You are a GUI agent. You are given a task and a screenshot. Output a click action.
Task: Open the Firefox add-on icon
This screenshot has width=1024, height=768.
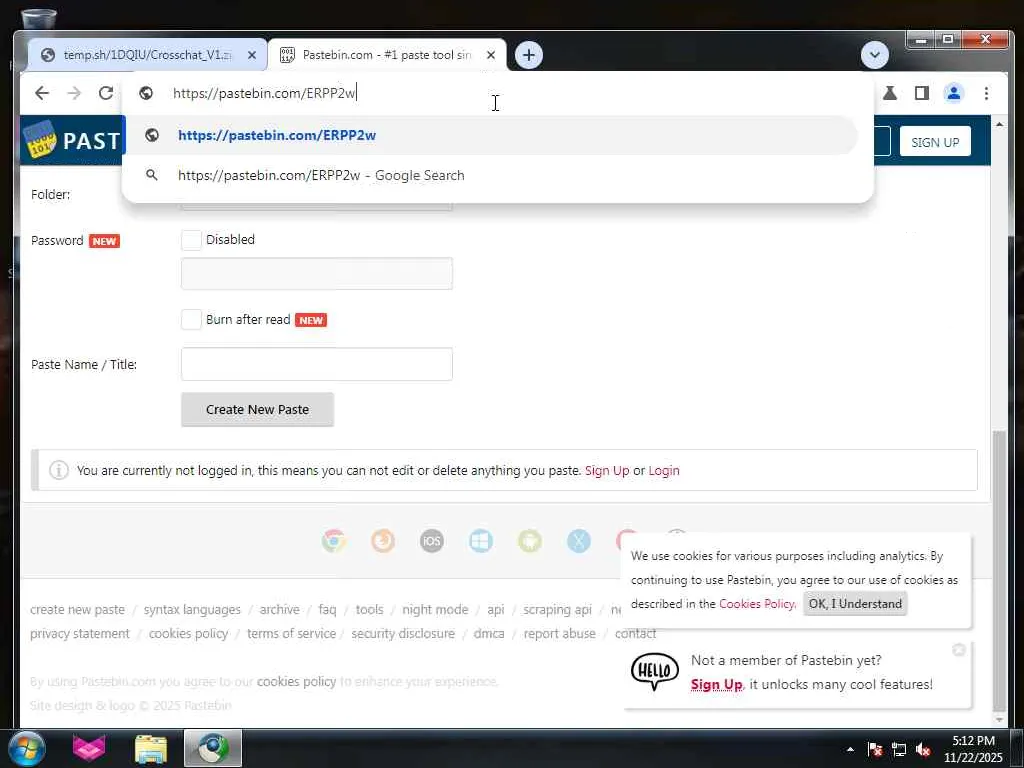tap(383, 541)
